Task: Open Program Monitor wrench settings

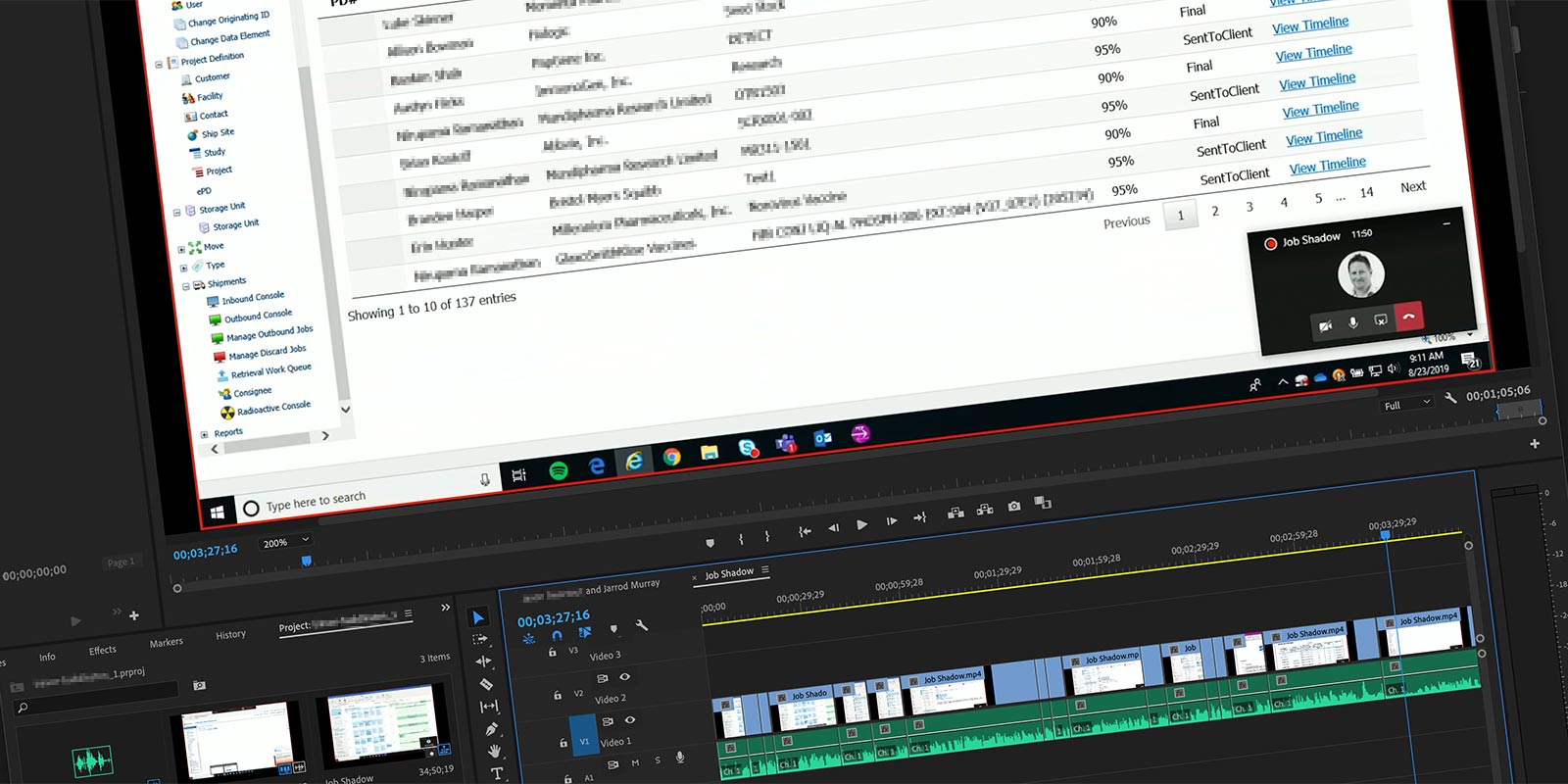Action: coord(1450,398)
